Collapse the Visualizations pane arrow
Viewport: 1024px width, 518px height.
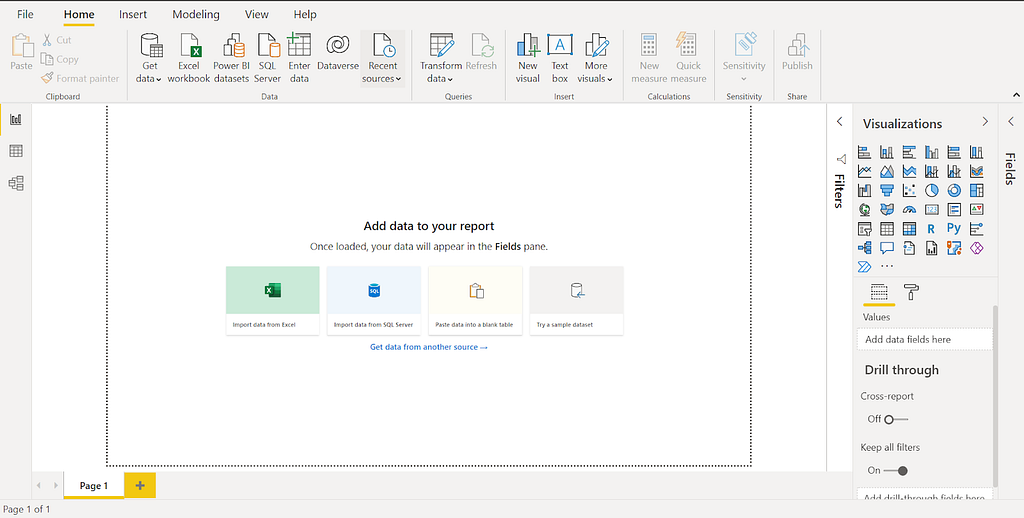(985, 121)
